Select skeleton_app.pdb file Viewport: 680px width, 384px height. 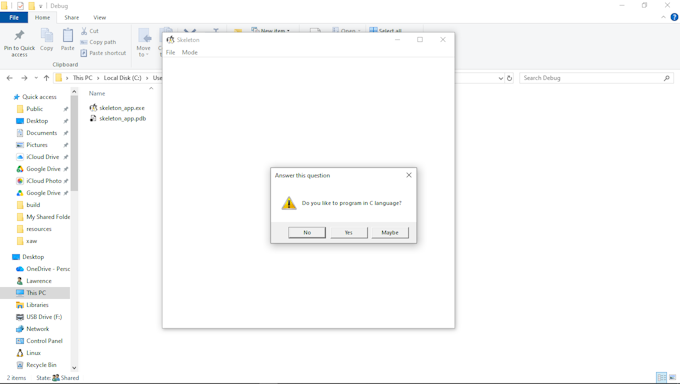pos(118,118)
